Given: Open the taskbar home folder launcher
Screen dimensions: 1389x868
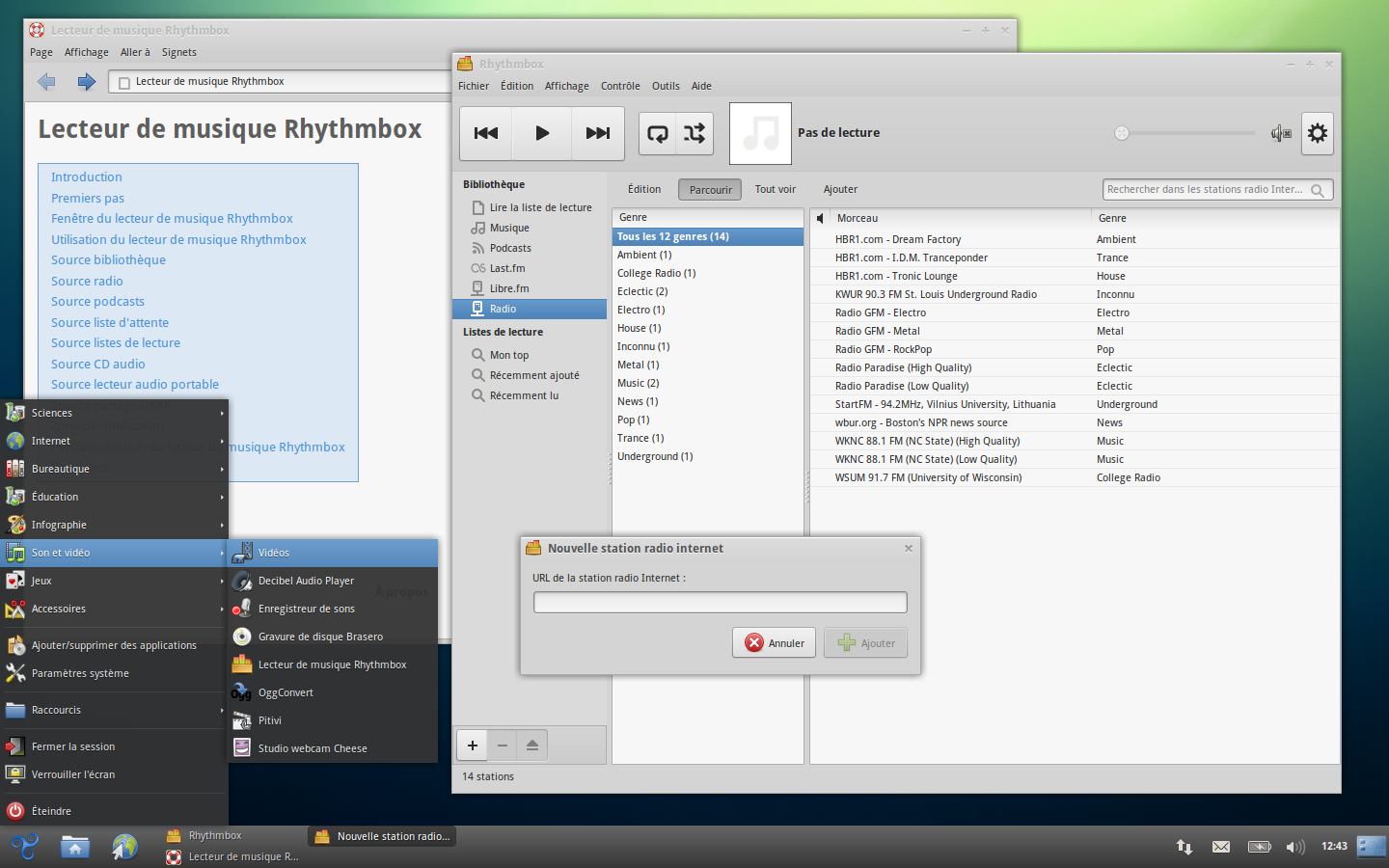Looking at the screenshot, I should (x=75, y=847).
